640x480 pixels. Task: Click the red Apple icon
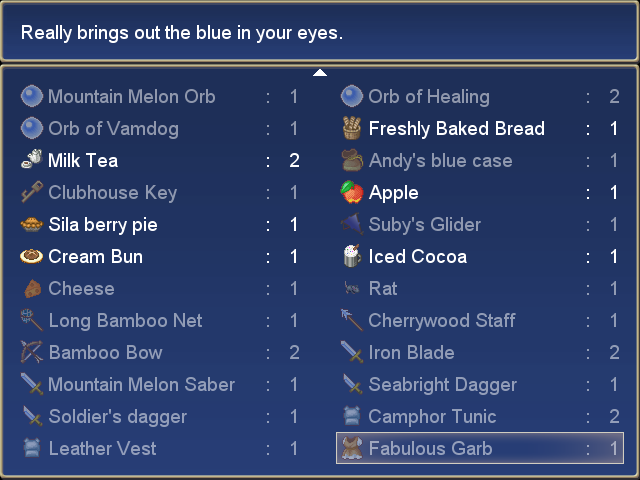[352, 192]
